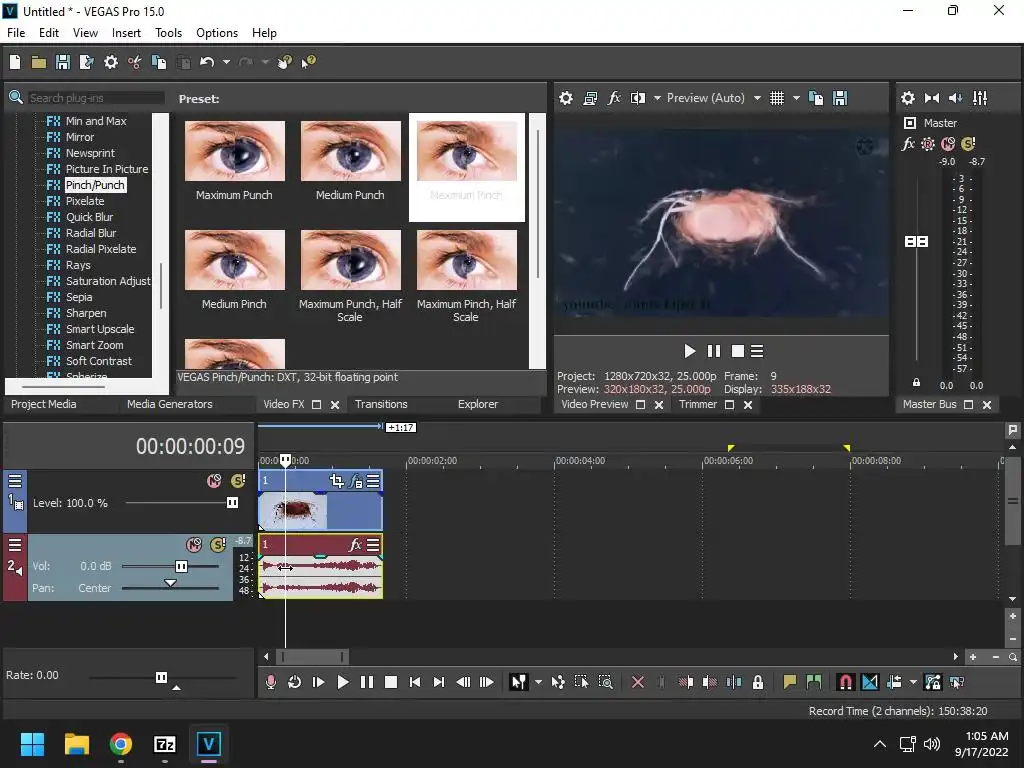Adjust video track Level slider
This screenshot has width=1024, height=768.
tap(232, 503)
